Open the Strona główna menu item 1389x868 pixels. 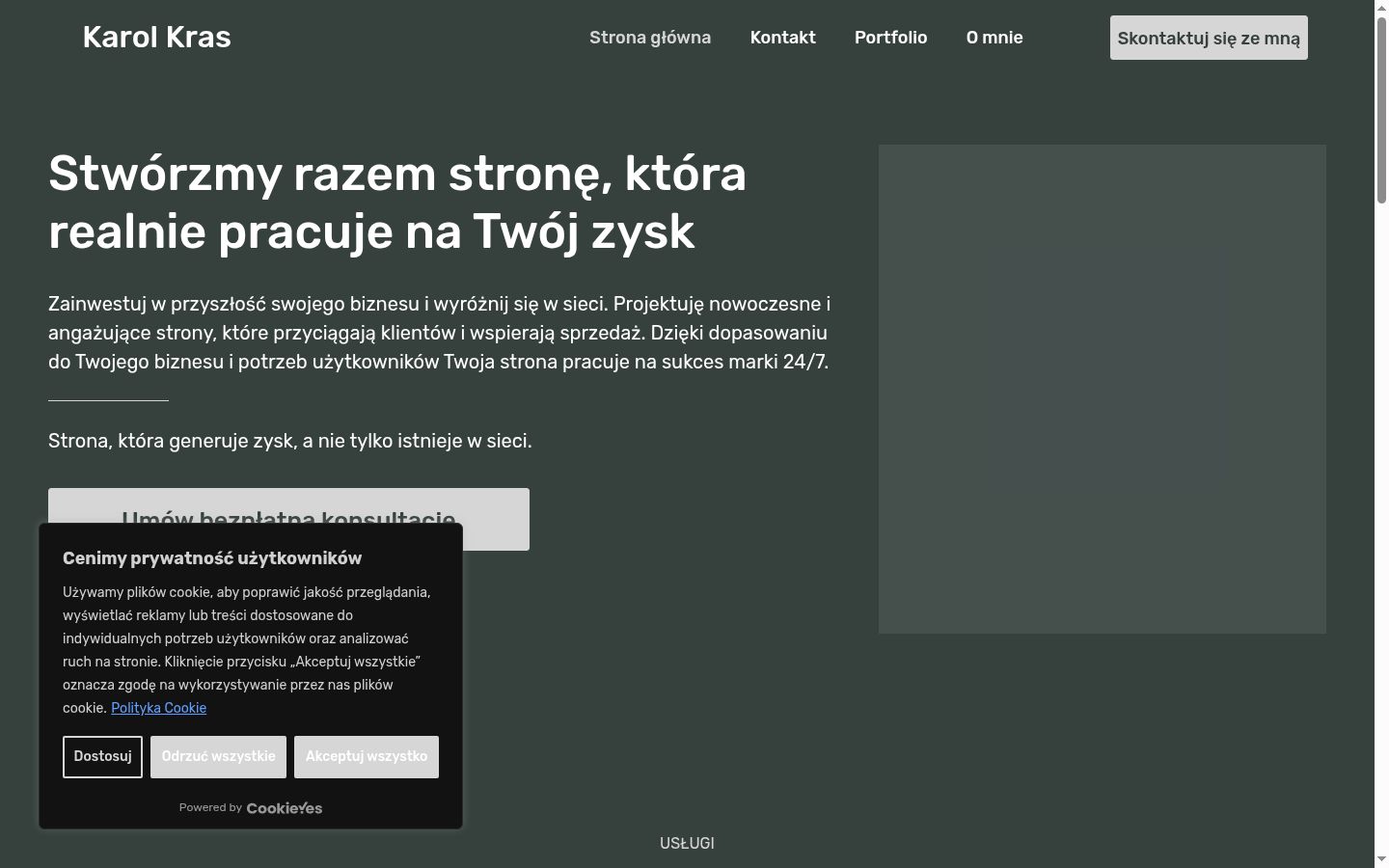650,38
